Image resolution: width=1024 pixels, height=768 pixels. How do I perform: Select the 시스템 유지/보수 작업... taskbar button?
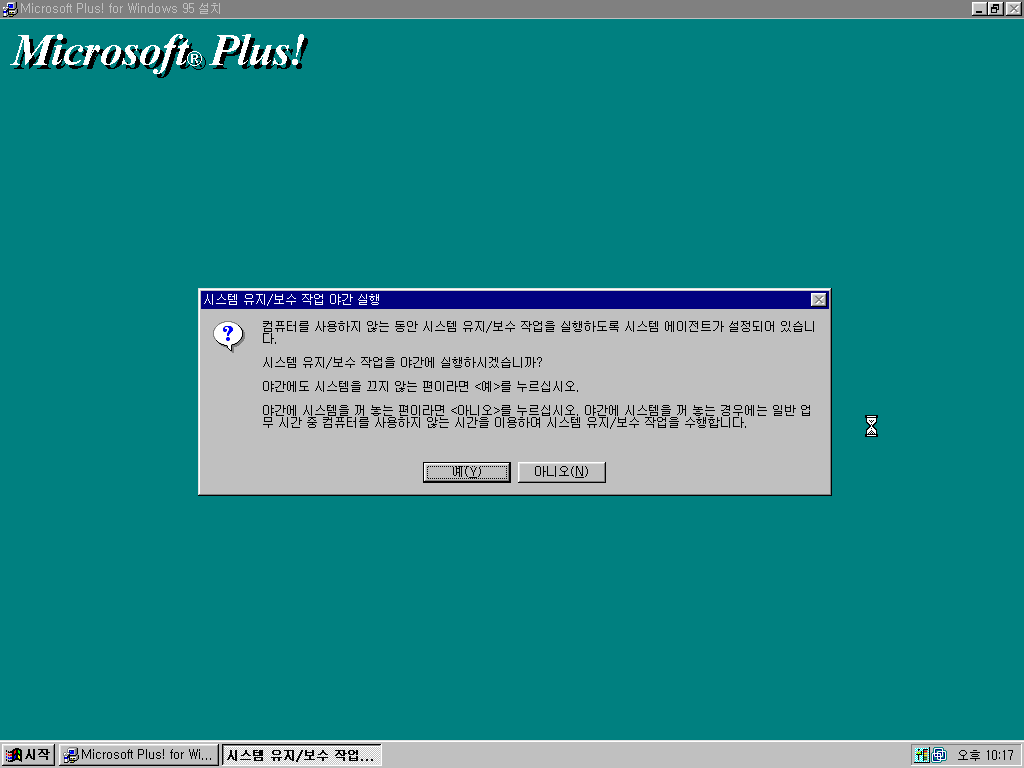tap(302, 755)
